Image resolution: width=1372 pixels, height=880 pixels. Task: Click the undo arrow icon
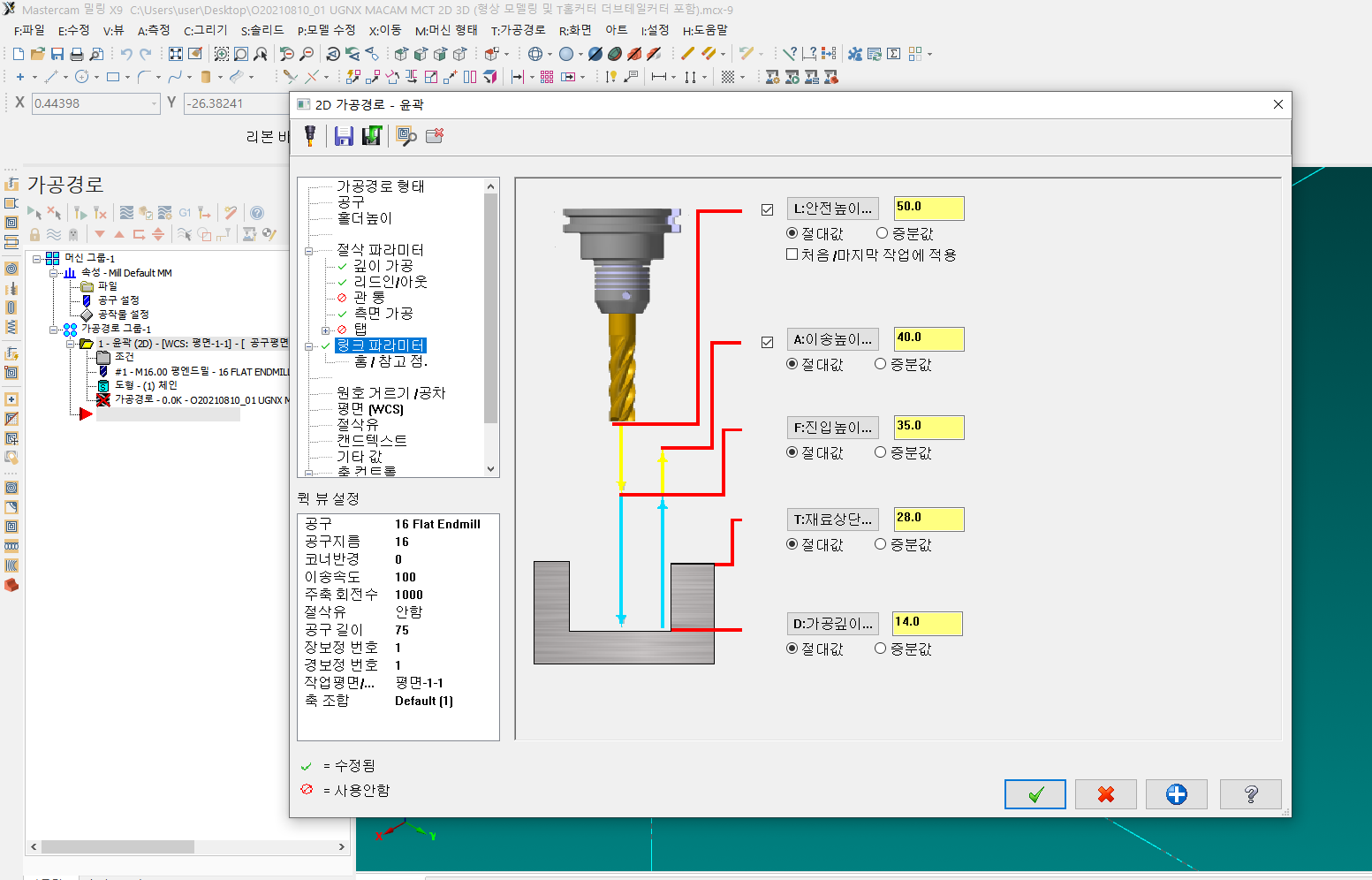pyautogui.click(x=126, y=54)
